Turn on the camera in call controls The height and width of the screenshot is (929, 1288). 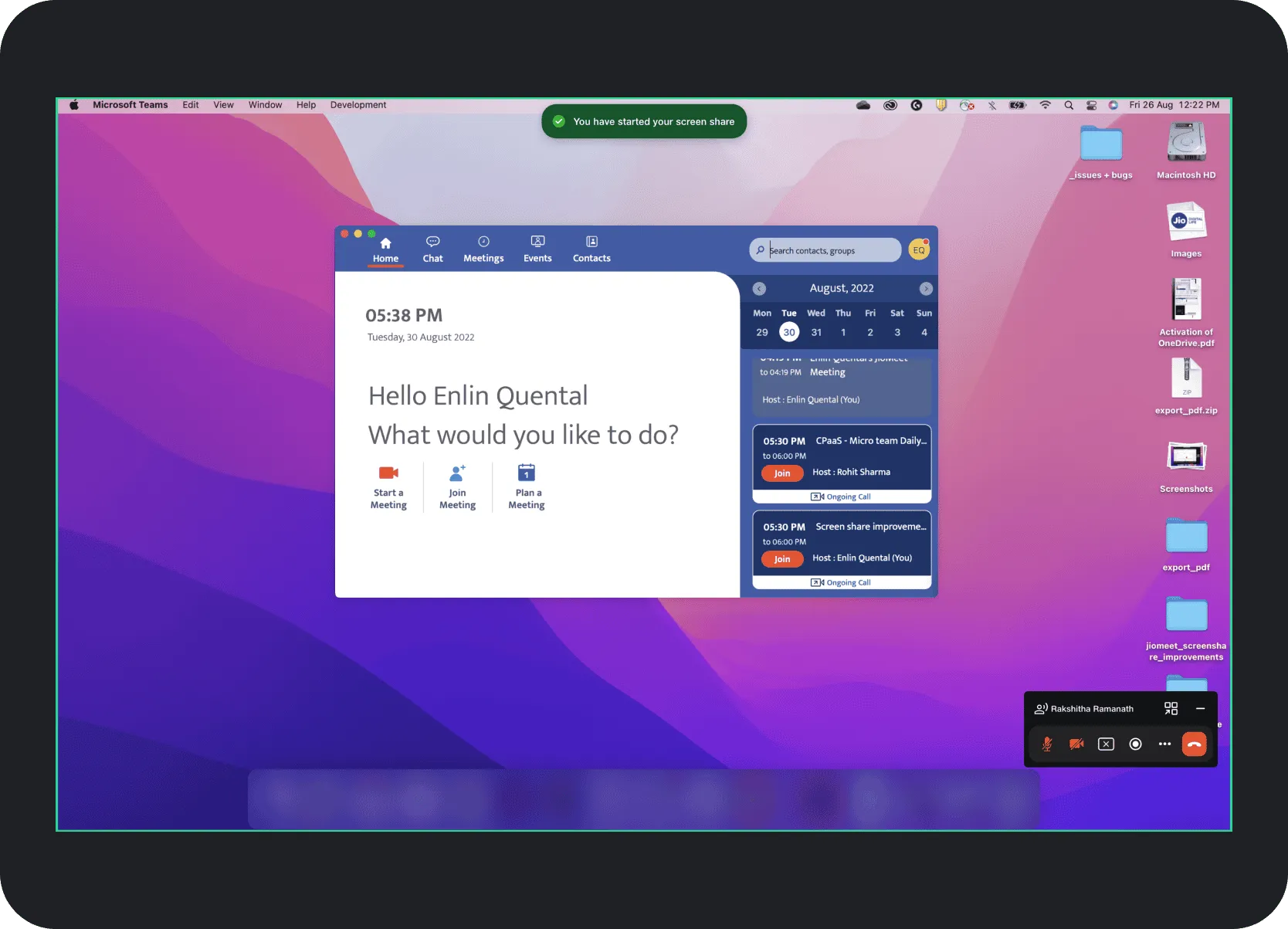1076,744
